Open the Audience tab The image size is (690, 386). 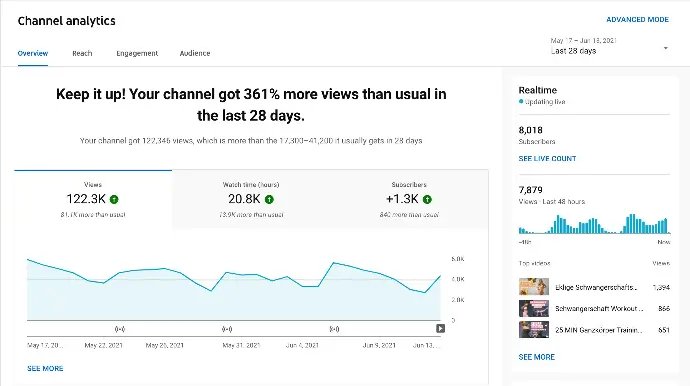pos(195,53)
